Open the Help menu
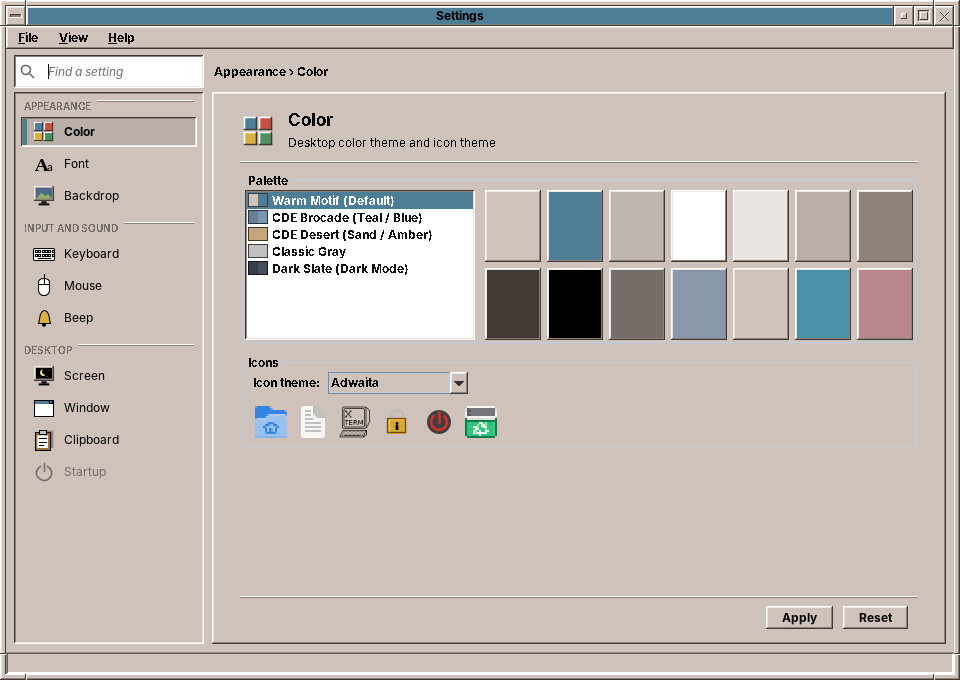This screenshot has height=680, width=960. point(121,38)
